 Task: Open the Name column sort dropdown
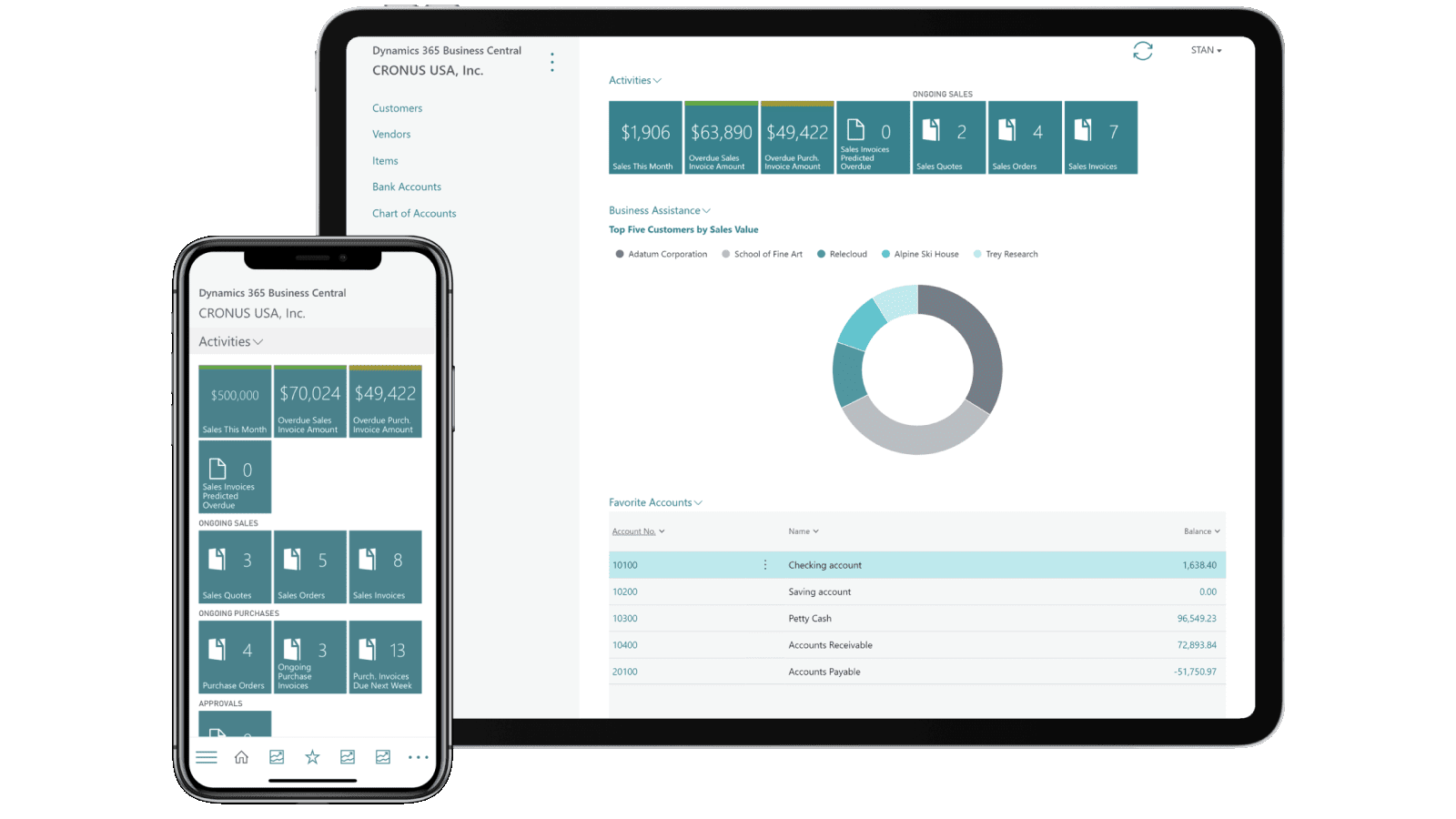(815, 531)
